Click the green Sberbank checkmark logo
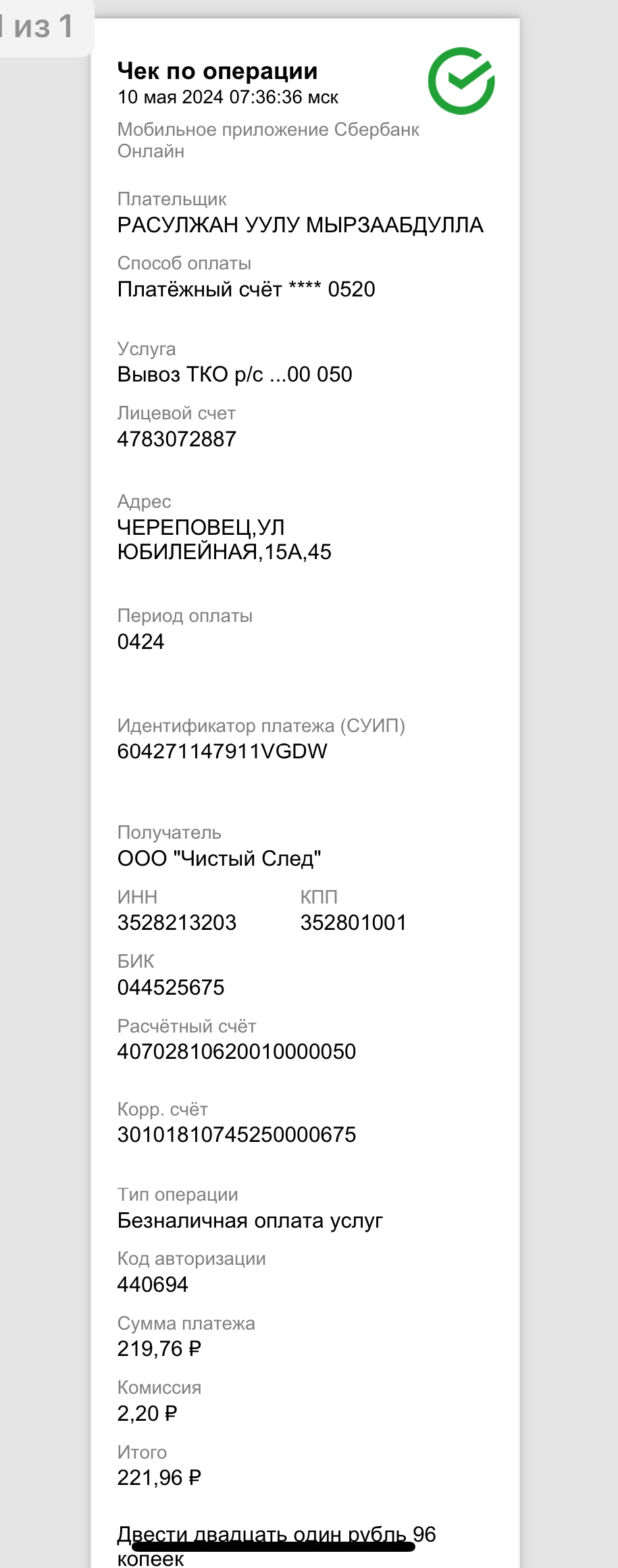This screenshot has height=1568, width=618. 461,81
